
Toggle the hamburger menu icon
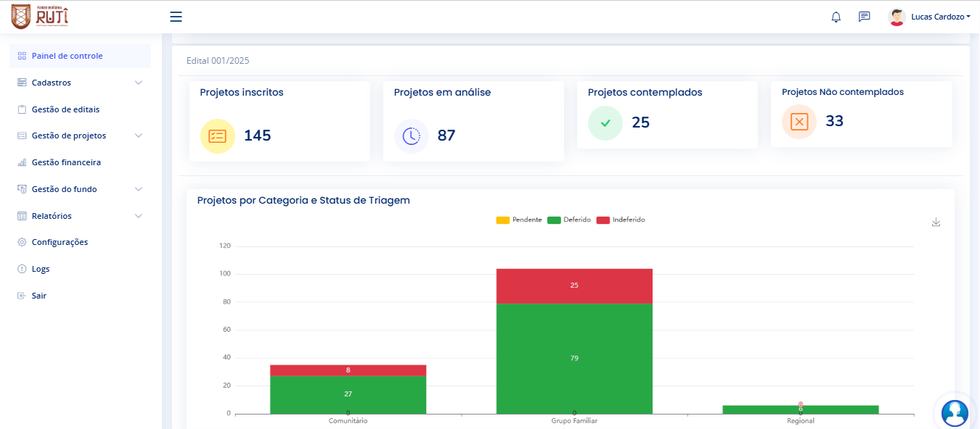click(x=176, y=17)
